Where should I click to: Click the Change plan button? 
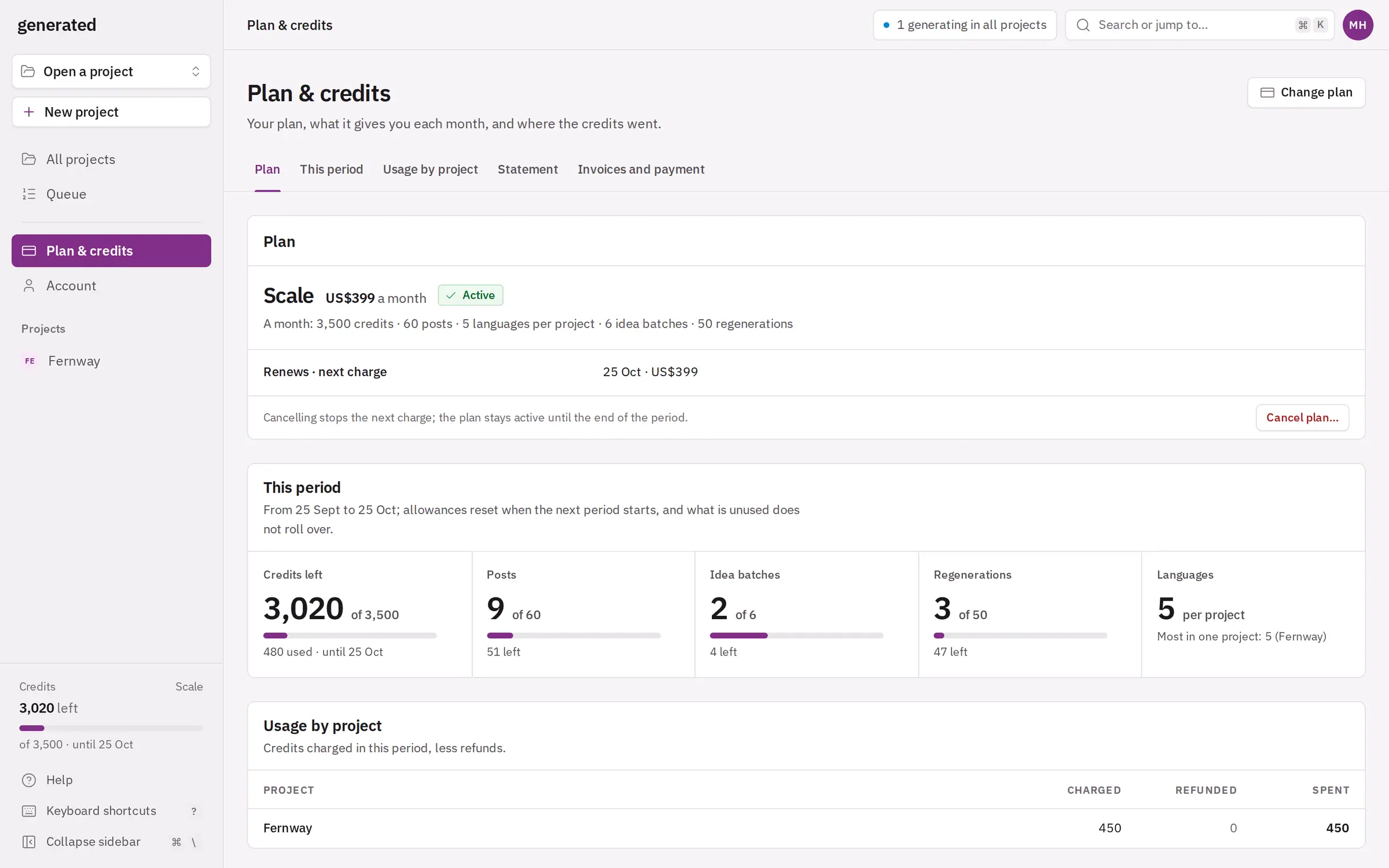point(1306,93)
